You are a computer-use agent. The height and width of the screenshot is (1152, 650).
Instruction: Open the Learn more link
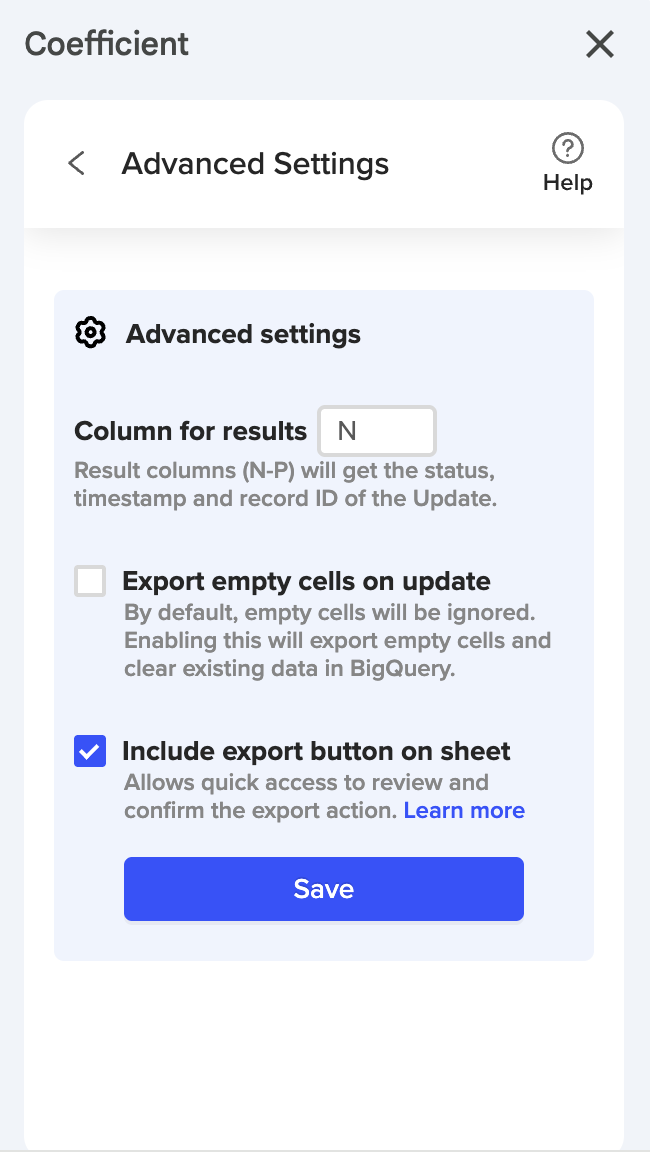464,810
